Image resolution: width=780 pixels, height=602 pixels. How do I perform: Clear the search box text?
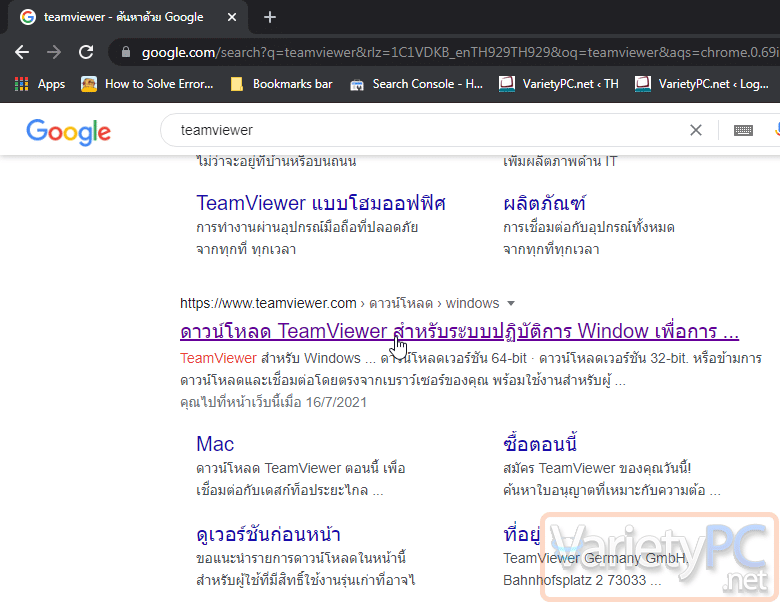click(696, 130)
